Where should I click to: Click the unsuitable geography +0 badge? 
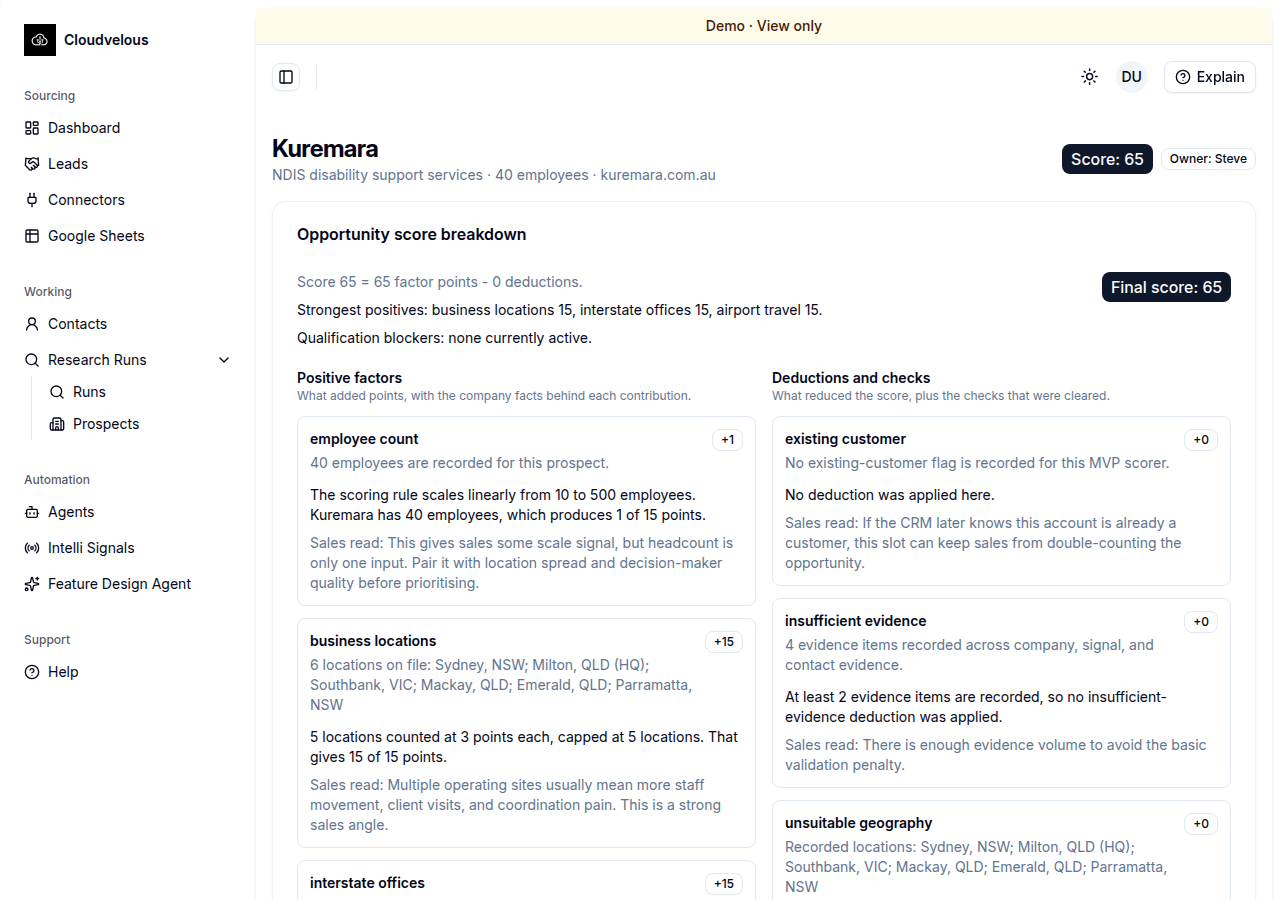pos(1200,824)
